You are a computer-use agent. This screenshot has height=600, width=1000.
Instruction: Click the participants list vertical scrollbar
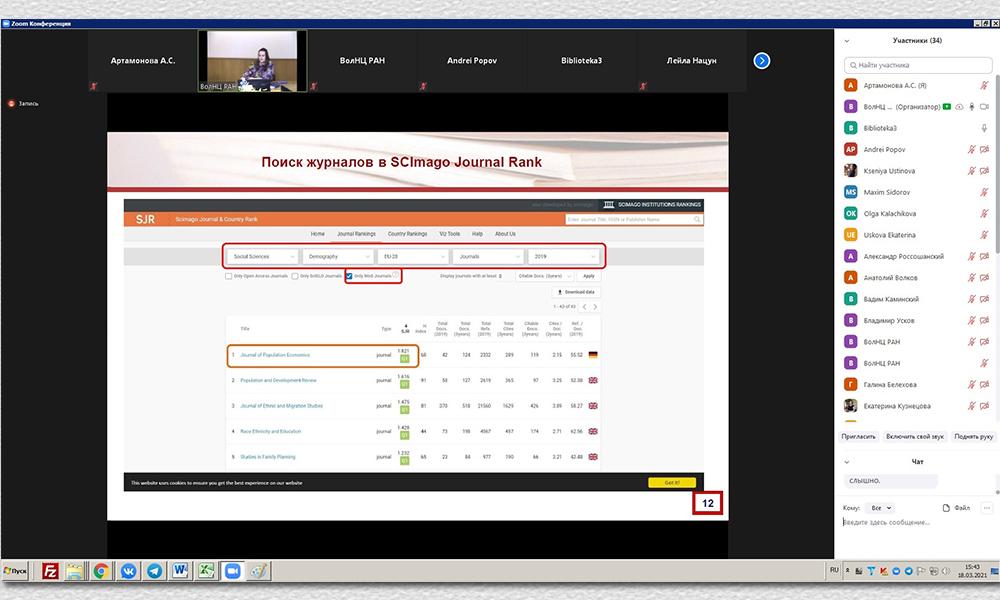997,166
